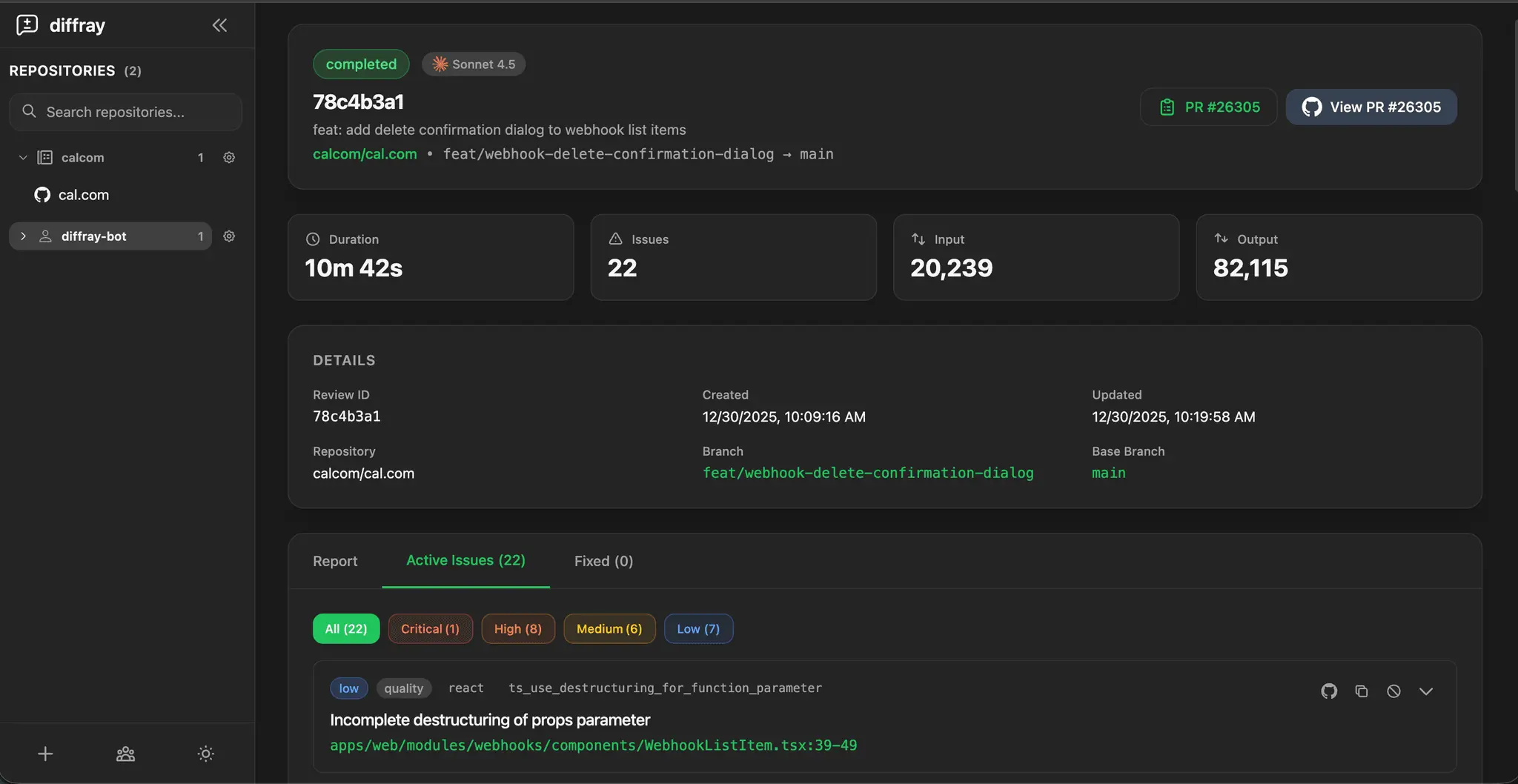
Task: Select the Active Issues (22) tab
Action: coord(465,560)
